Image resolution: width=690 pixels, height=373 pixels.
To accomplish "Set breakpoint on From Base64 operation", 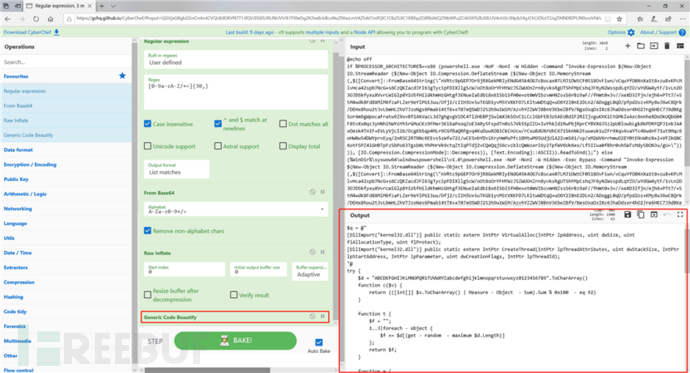I will 323,192.
